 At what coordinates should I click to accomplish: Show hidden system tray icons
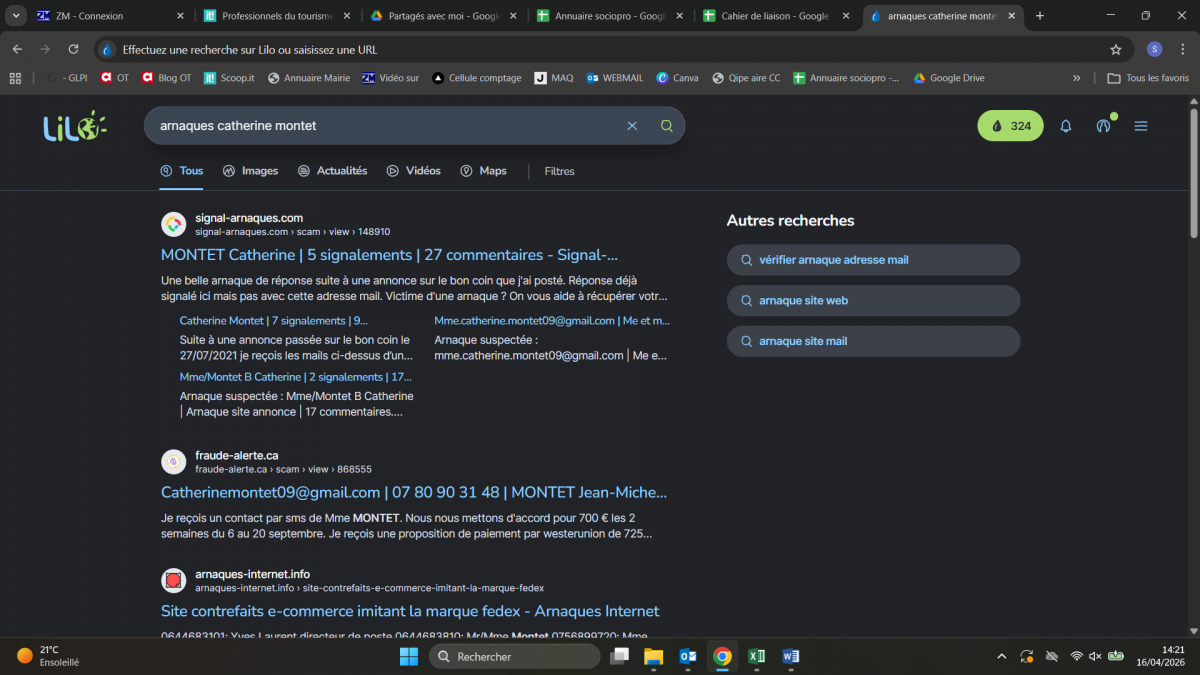coord(1002,656)
